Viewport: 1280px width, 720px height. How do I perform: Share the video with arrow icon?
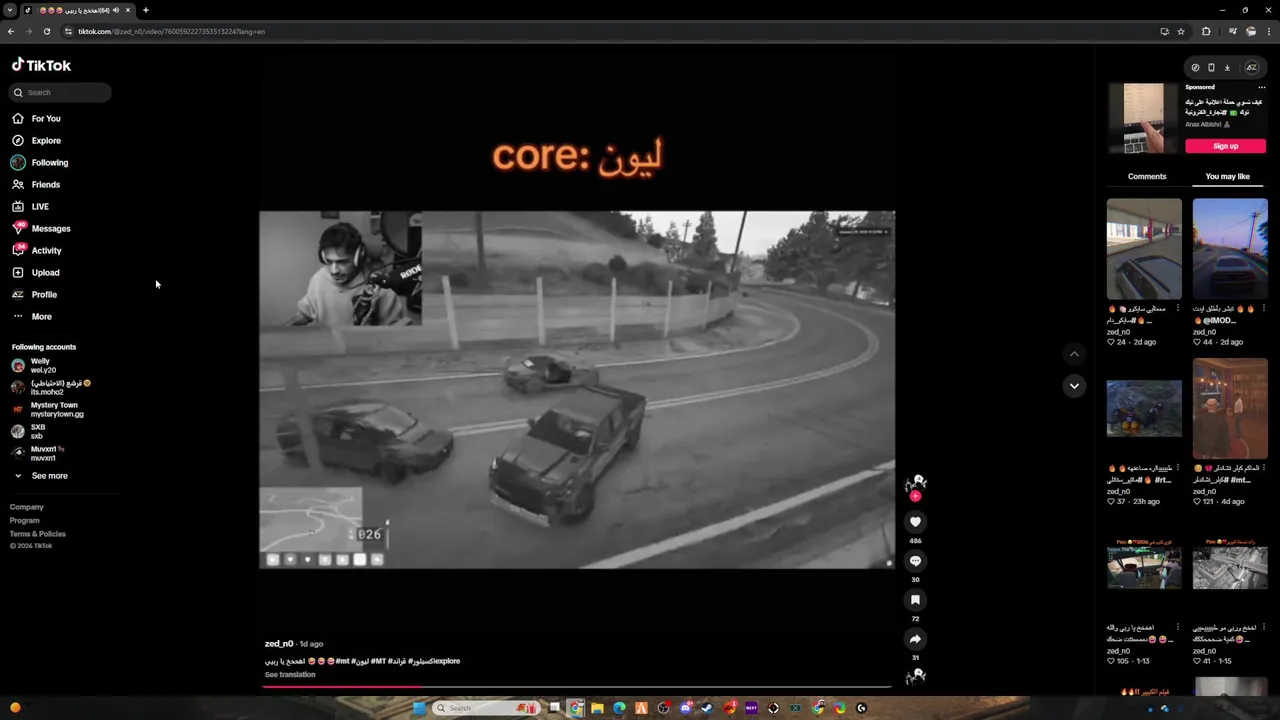click(915, 638)
